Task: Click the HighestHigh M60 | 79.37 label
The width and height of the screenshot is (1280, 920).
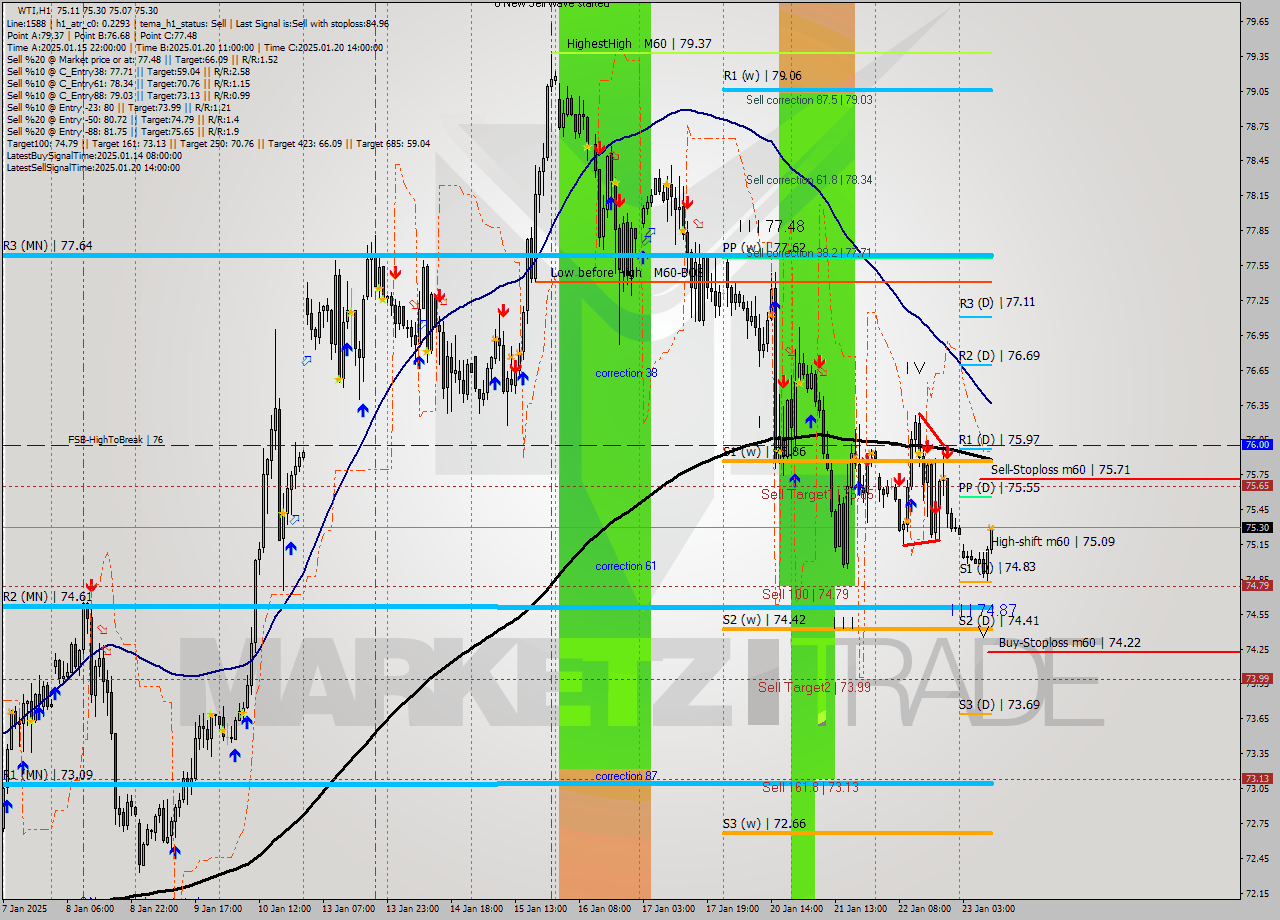Action: pos(639,43)
